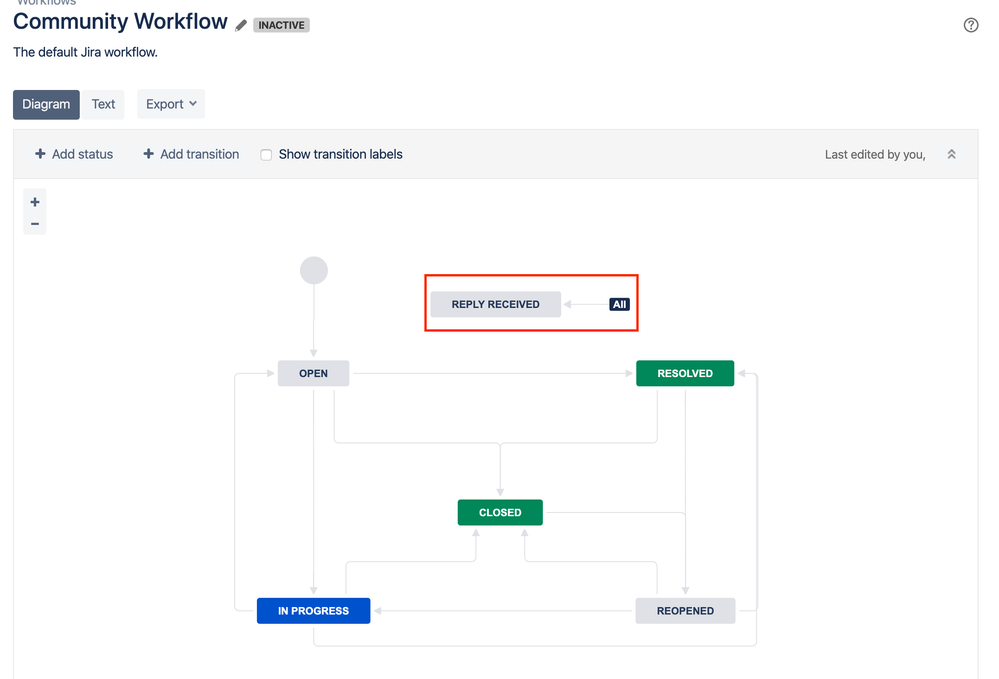This screenshot has height=679, width=999.
Task: Zoom out with the minus icon
Action: coord(35,224)
